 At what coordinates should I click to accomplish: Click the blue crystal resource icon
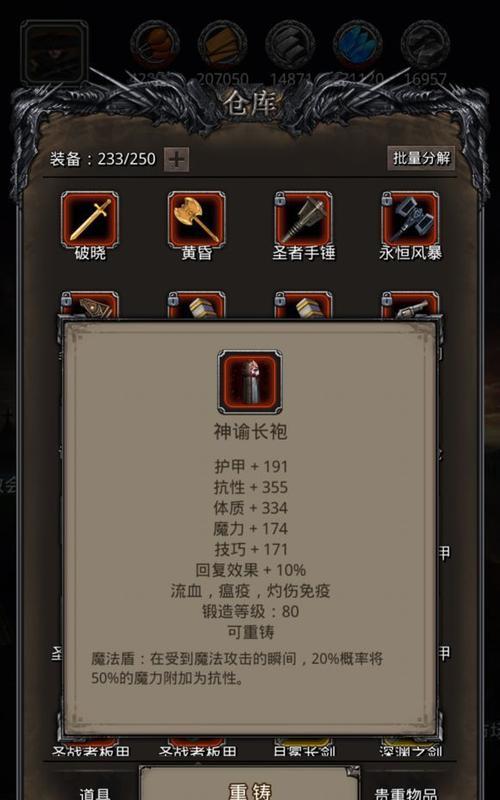[358, 45]
